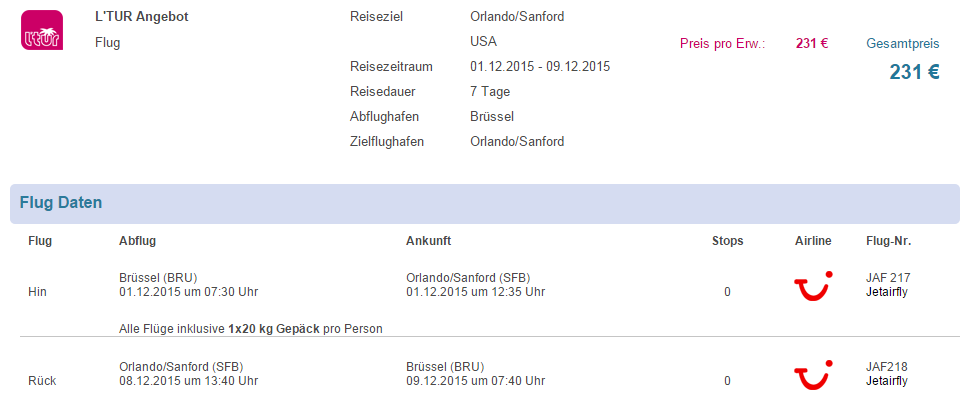Click the pink l'tur logo icon
The image size is (963, 404).
tap(42, 29)
